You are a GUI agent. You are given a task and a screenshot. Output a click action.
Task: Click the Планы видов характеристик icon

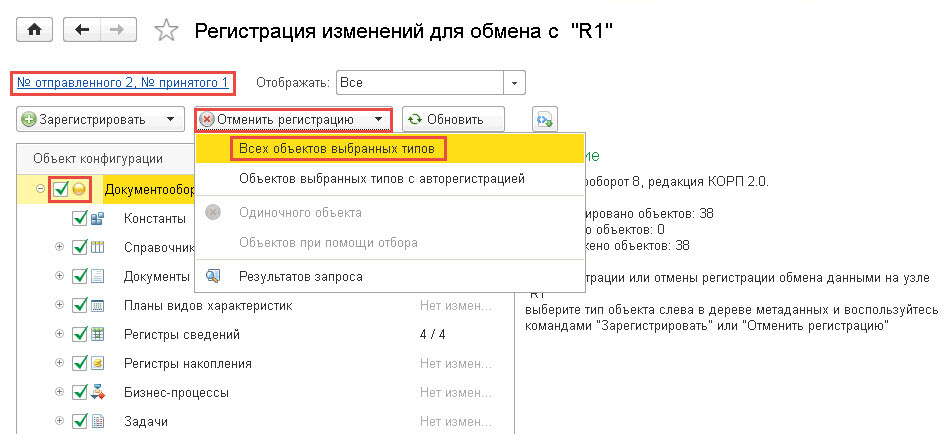pos(97,305)
